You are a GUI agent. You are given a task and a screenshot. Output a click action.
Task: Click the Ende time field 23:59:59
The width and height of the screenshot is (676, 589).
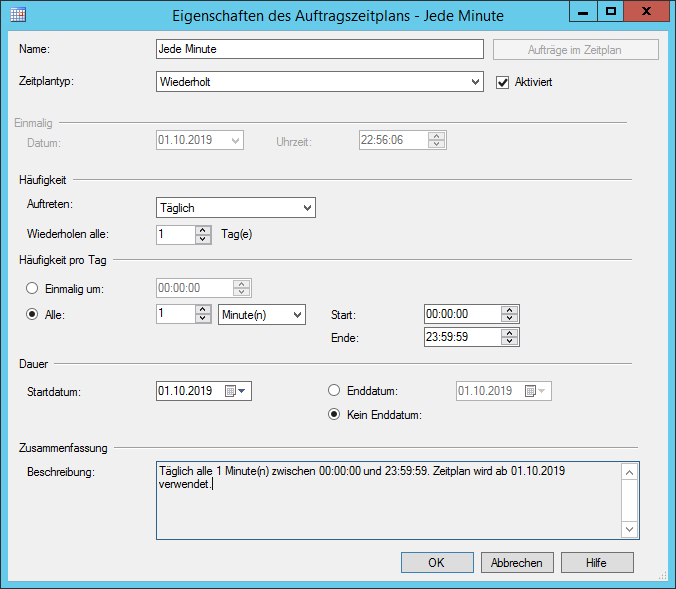pos(463,337)
